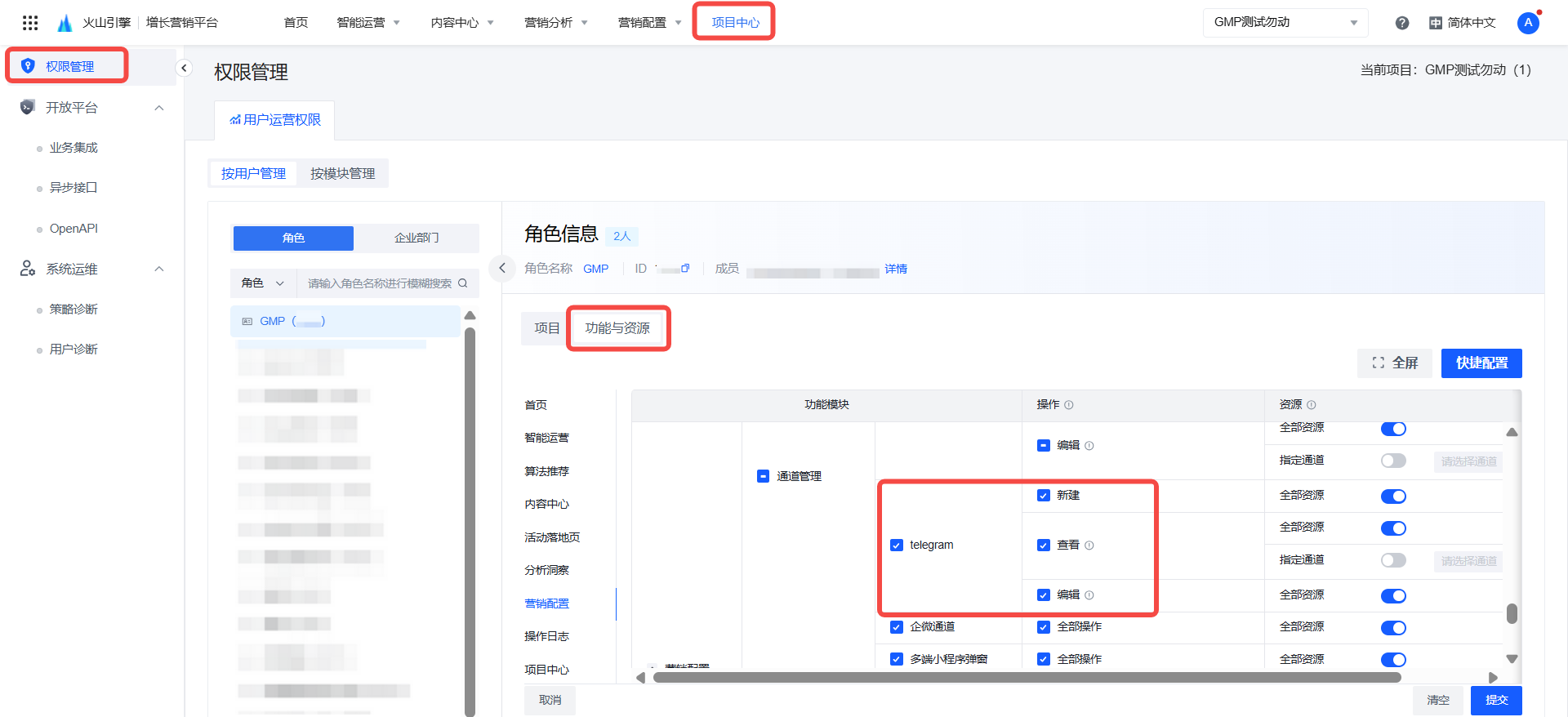Switch to the 按模块管理 tab
This screenshot has height=717, width=1568.
coord(342,173)
